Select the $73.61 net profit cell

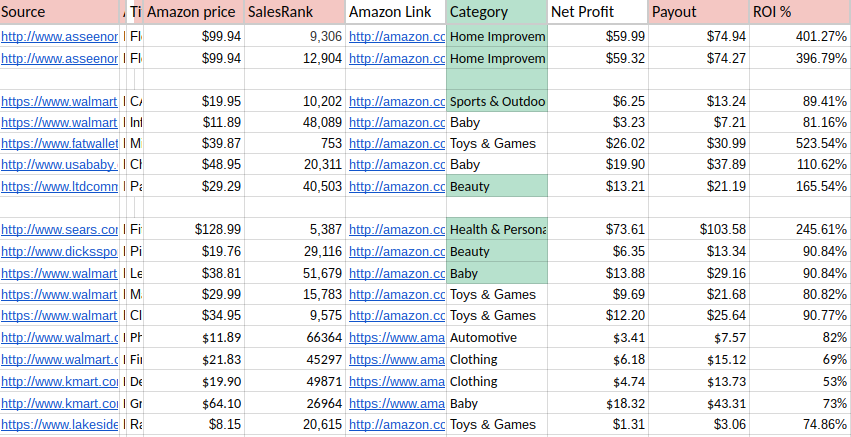(x=598, y=230)
